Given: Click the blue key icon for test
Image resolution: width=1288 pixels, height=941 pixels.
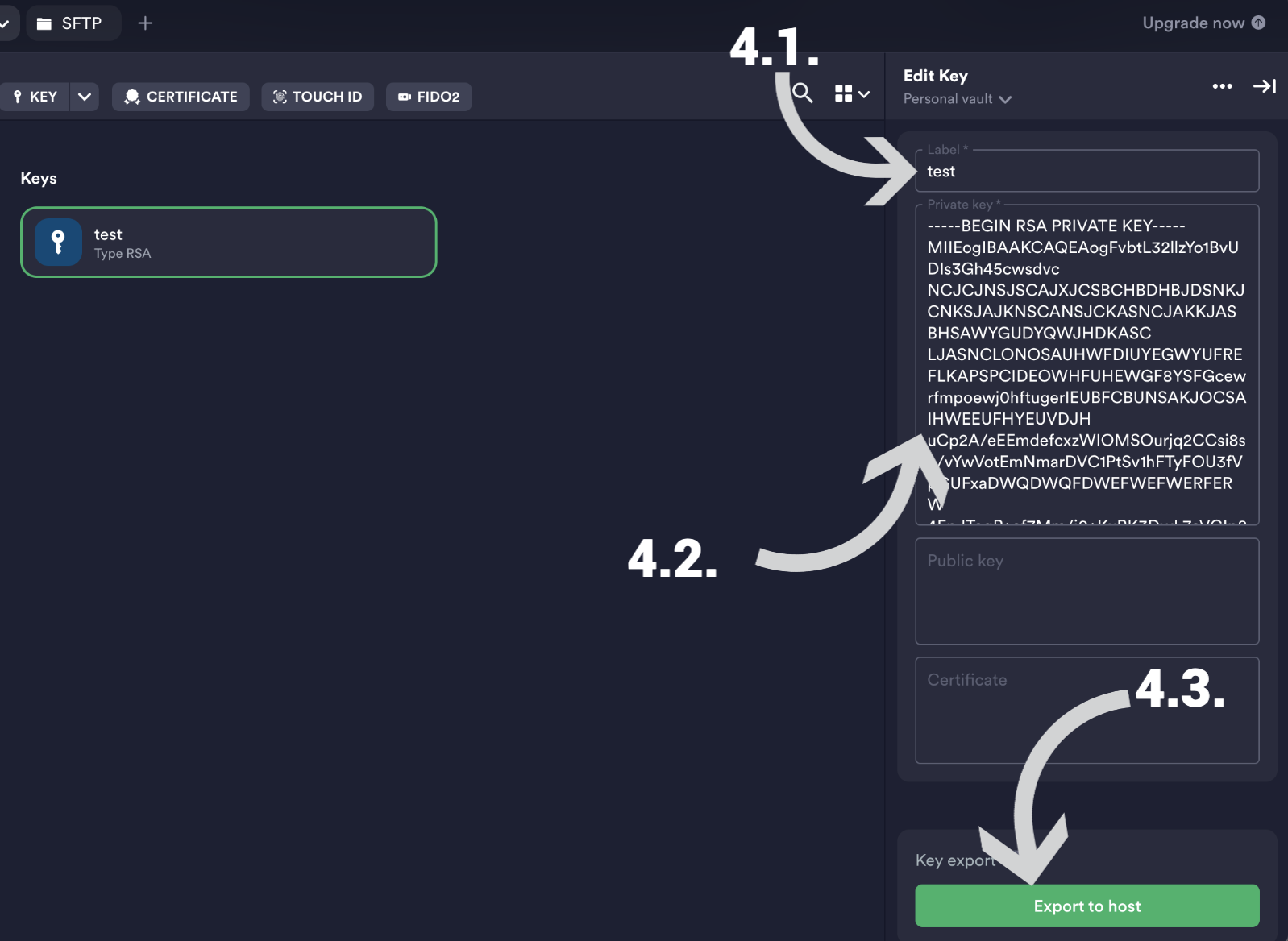Looking at the screenshot, I should (x=58, y=242).
